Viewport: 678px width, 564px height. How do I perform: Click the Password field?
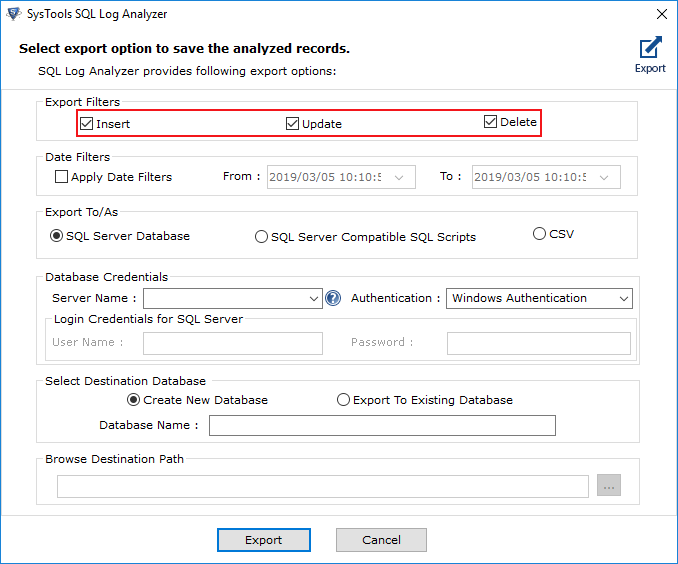539,343
